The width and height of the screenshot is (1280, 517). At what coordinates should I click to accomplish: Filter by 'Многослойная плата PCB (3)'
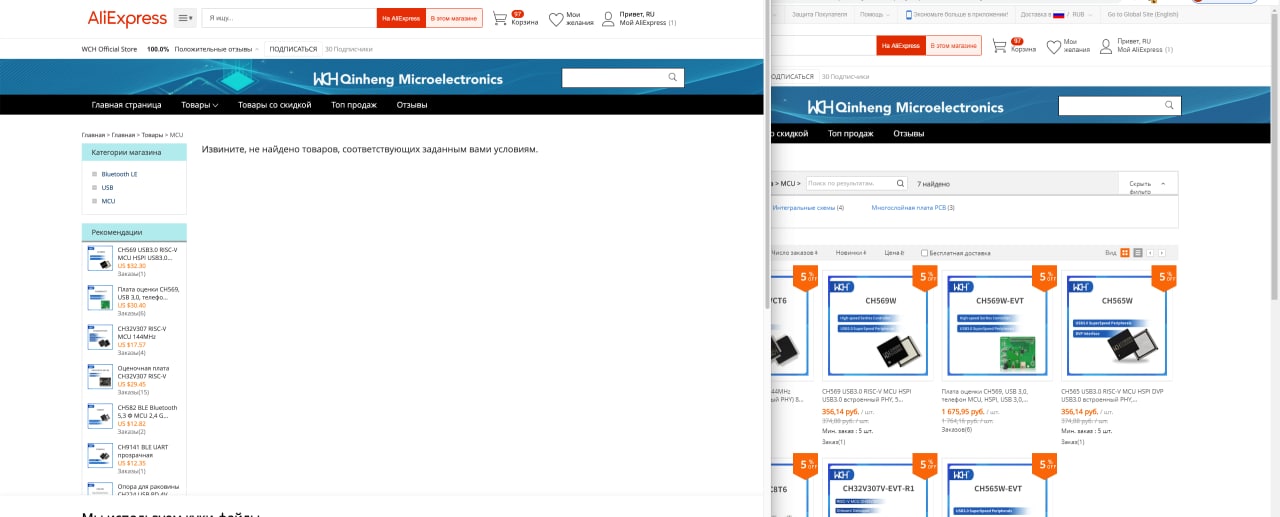point(913,208)
